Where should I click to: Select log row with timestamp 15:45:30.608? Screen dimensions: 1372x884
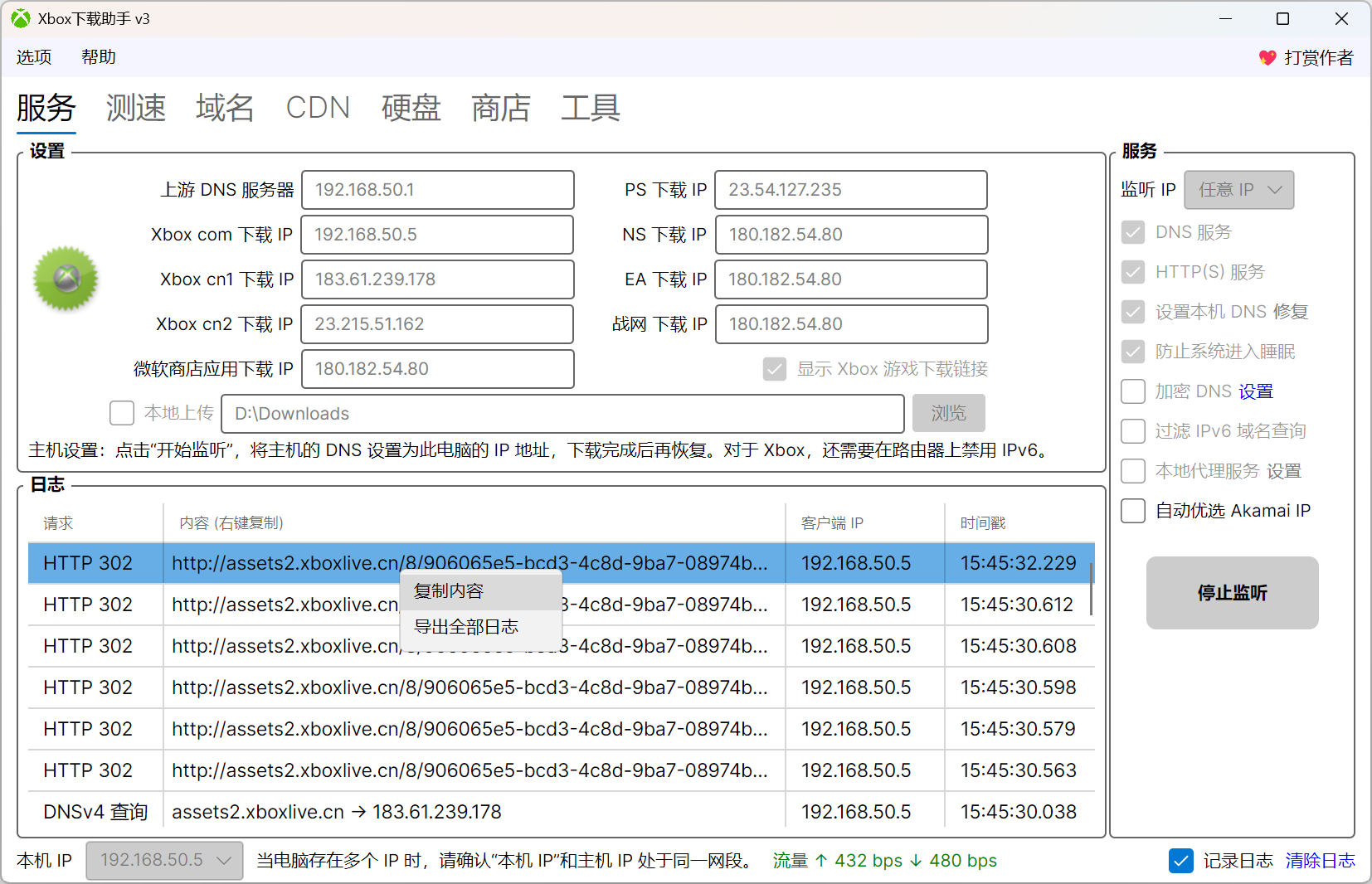click(562, 646)
